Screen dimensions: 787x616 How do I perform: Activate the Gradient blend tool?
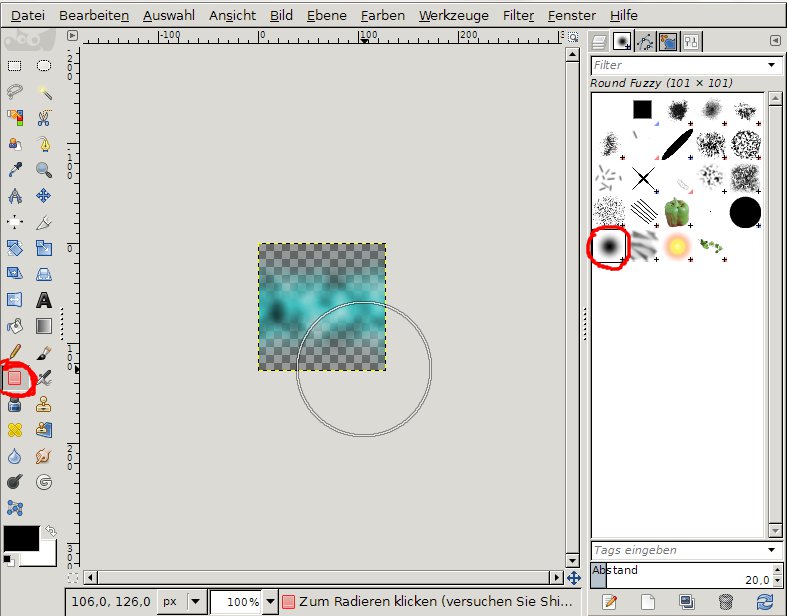(x=44, y=326)
